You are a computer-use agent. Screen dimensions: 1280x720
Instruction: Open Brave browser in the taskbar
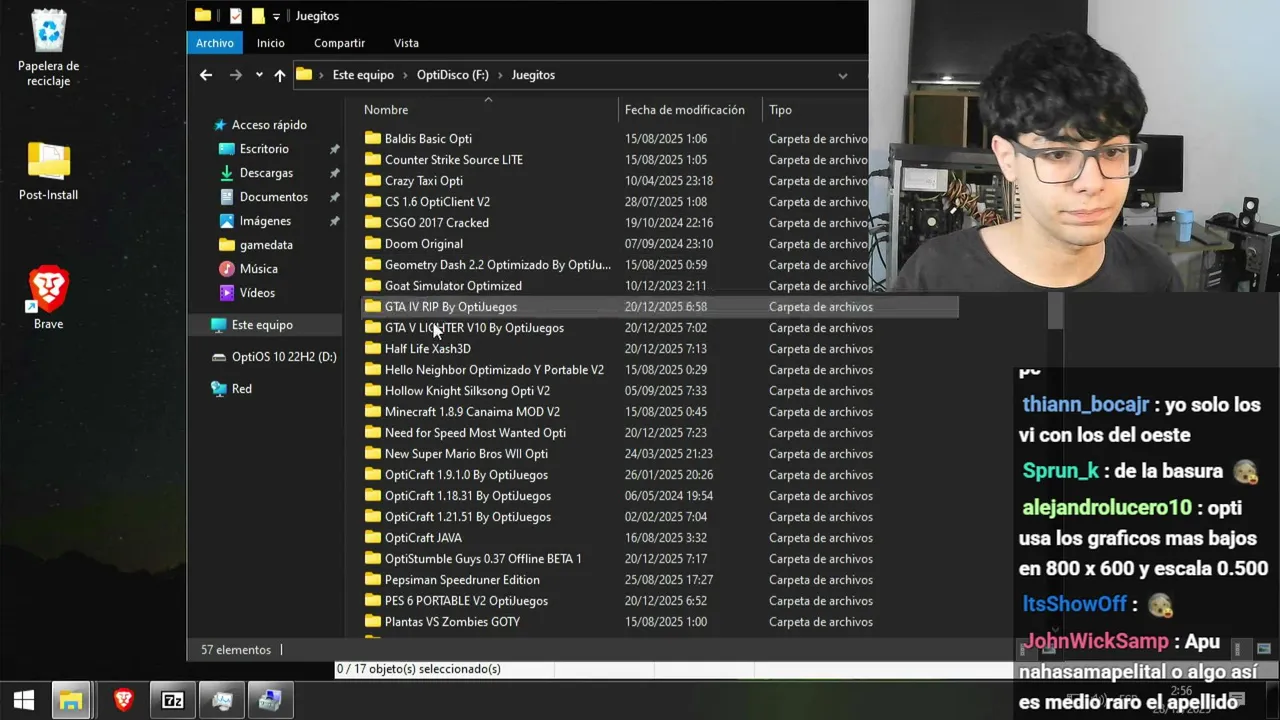(123, 700)
